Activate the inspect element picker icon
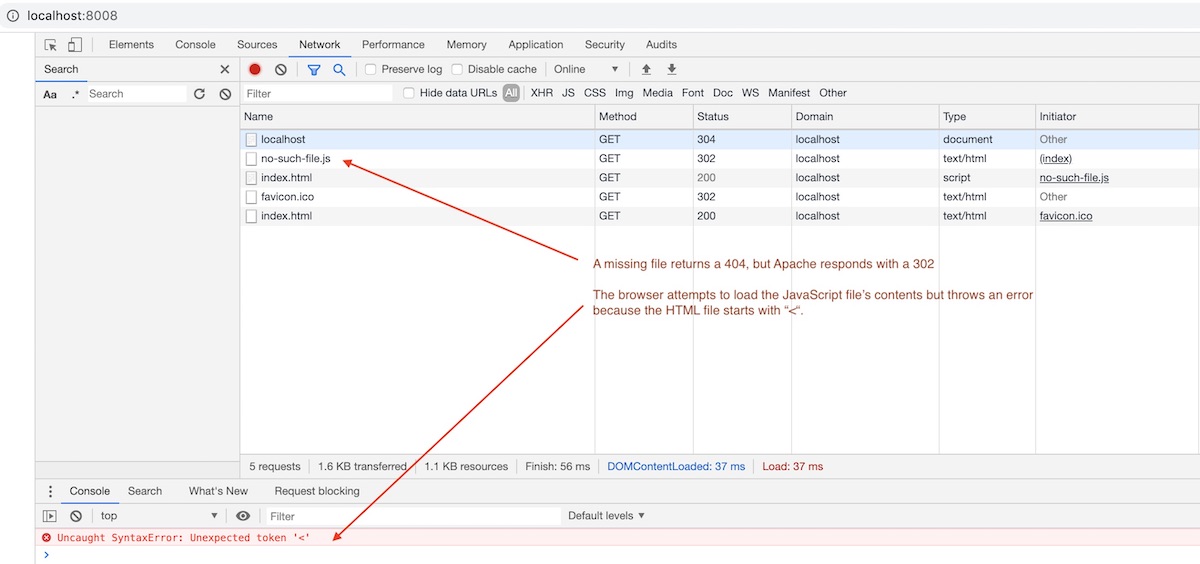1200x564 pixels. [x=51, y=45]
